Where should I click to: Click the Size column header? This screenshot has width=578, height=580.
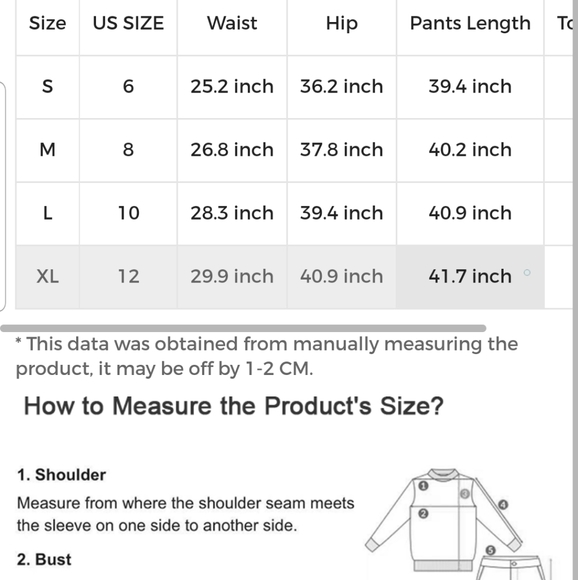[x=48, y=23]
